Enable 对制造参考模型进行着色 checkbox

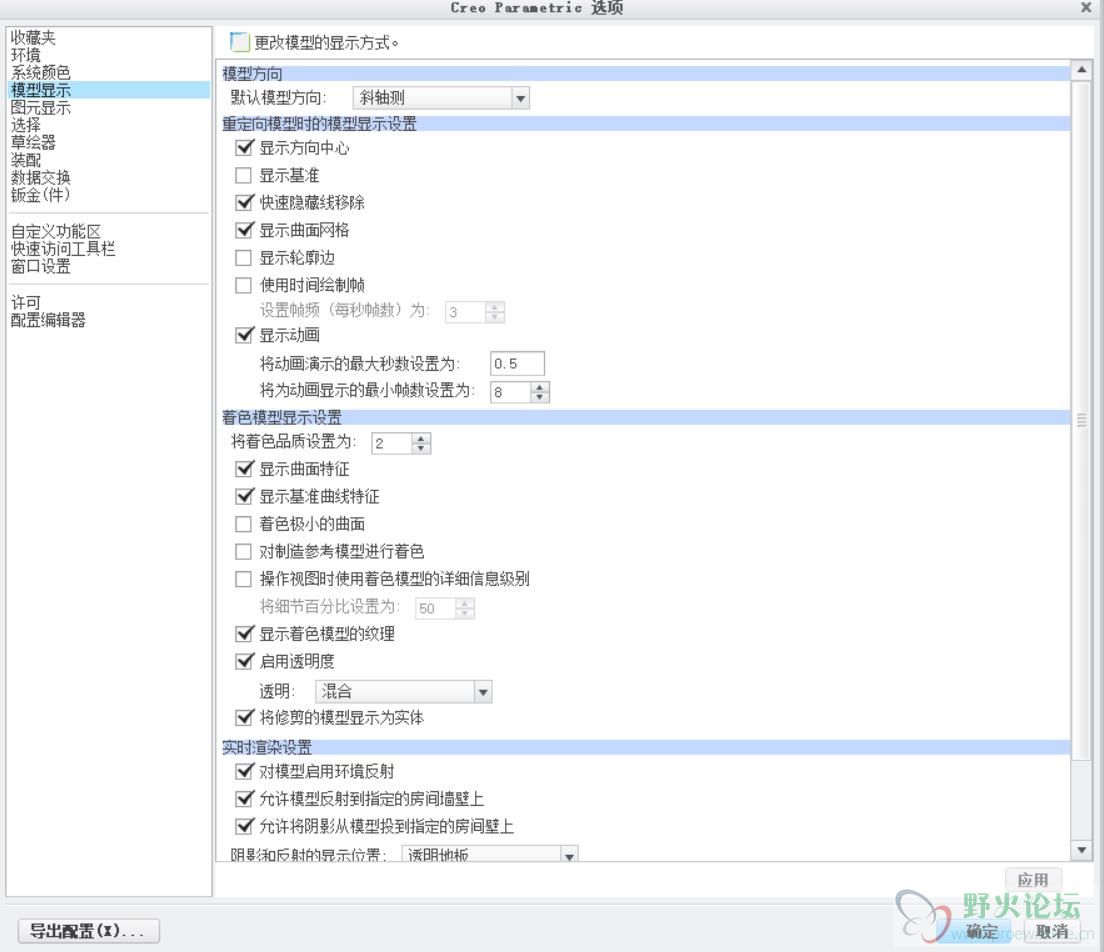point(244,551)
